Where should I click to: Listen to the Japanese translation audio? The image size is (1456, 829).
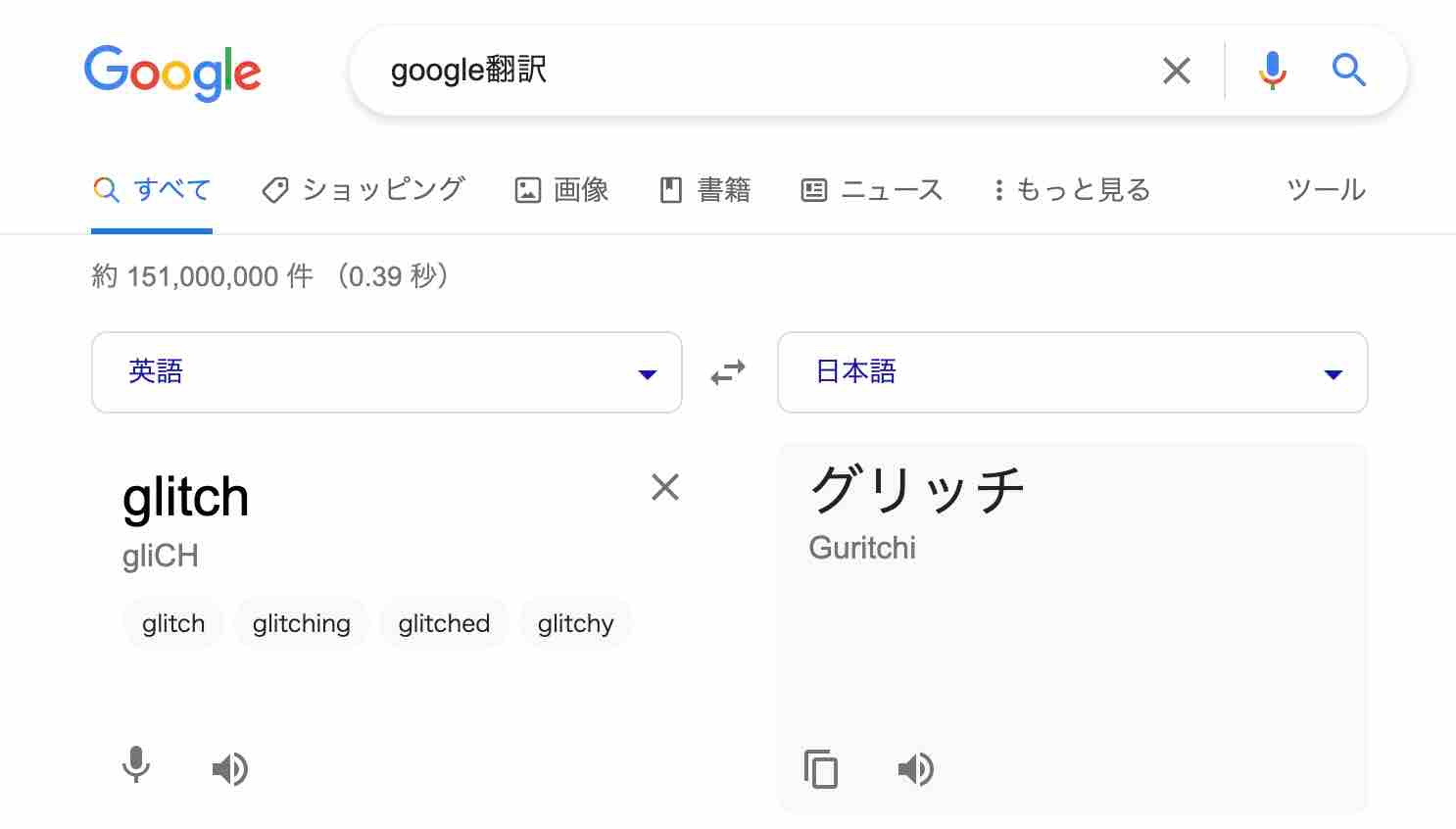pos(916,769)
